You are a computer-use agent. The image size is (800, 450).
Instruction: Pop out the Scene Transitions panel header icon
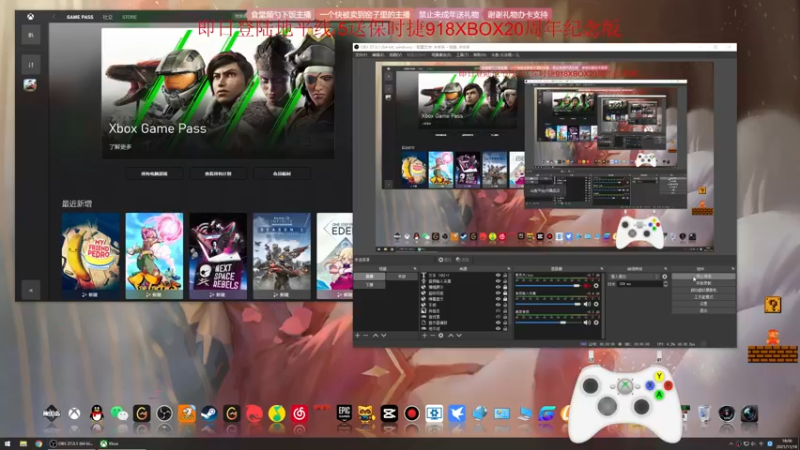(x=665, y=269)
